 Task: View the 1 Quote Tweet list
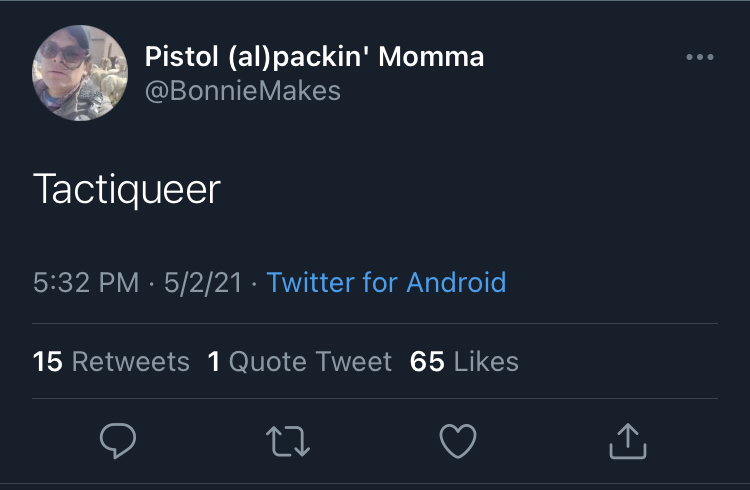300,361
